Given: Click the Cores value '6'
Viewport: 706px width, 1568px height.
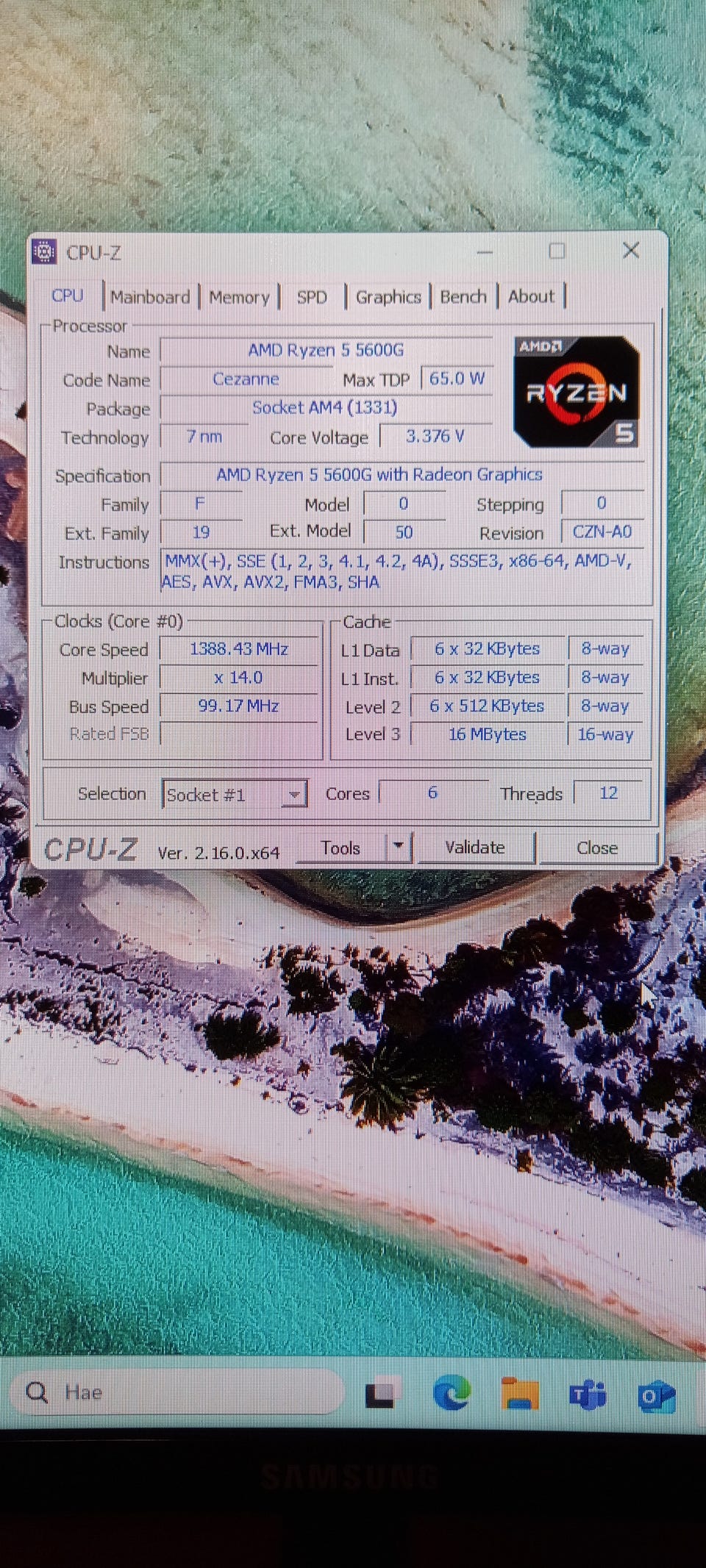Looking at the screenshot, I should (433, 793).
